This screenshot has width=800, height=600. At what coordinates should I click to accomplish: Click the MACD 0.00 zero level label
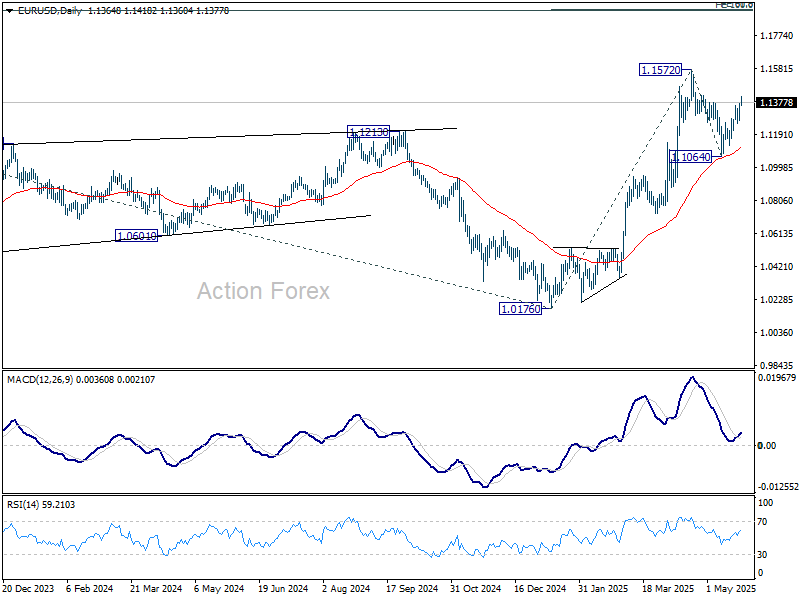pyautogui.click(x=767, y=445)
